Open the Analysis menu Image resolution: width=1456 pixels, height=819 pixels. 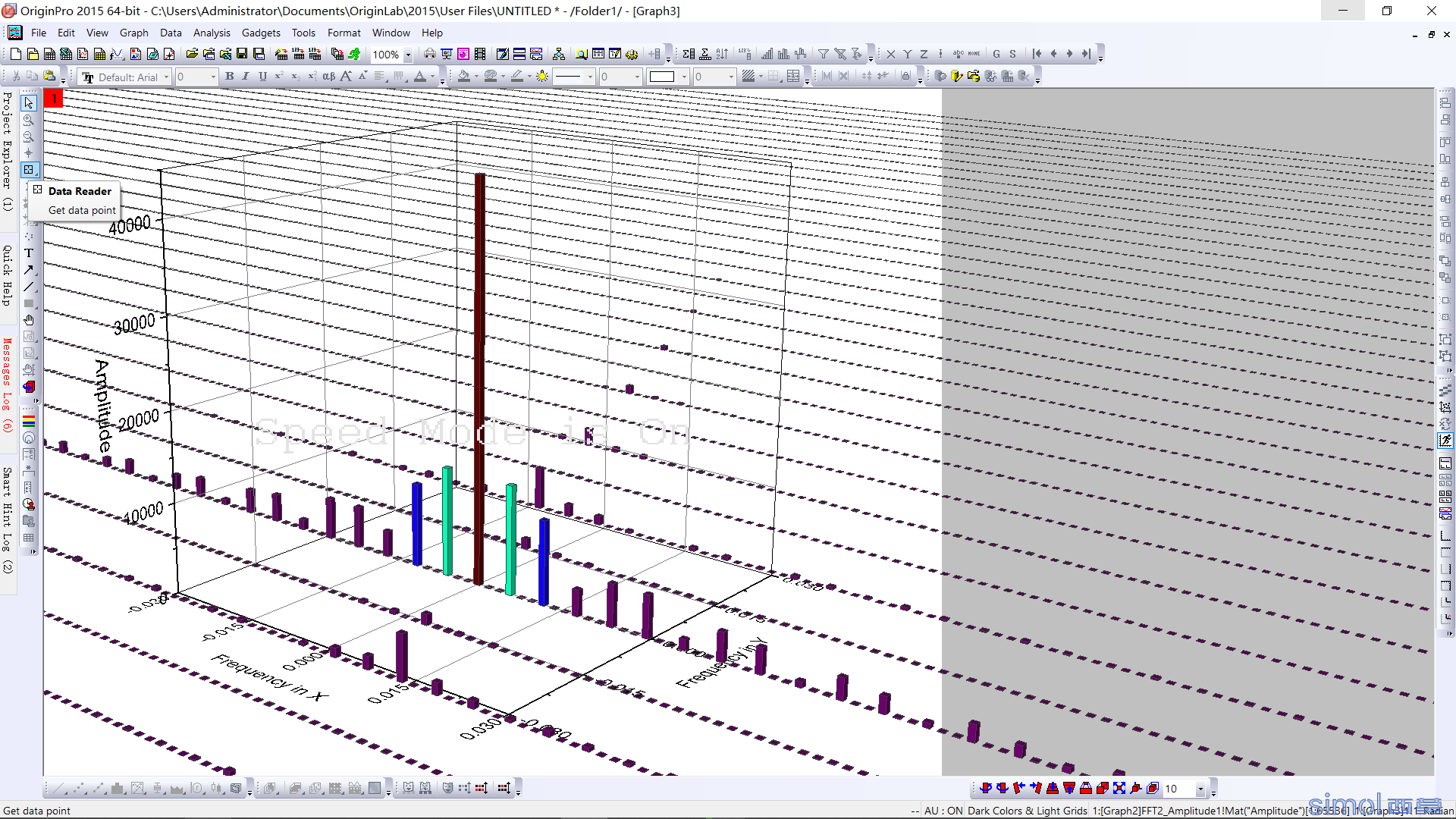coord(212,33)
